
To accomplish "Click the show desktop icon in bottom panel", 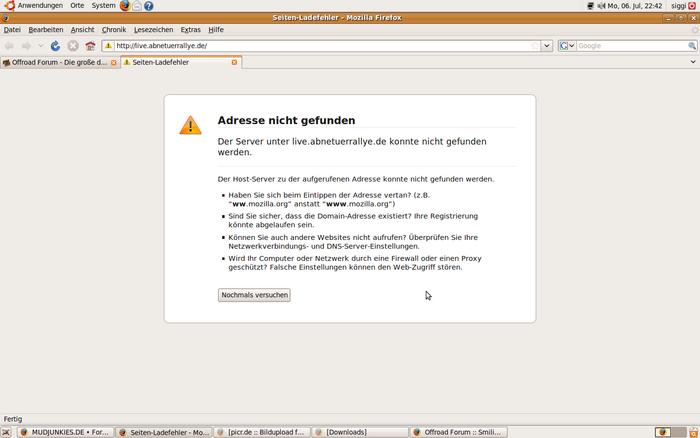I will coord(6,432).
